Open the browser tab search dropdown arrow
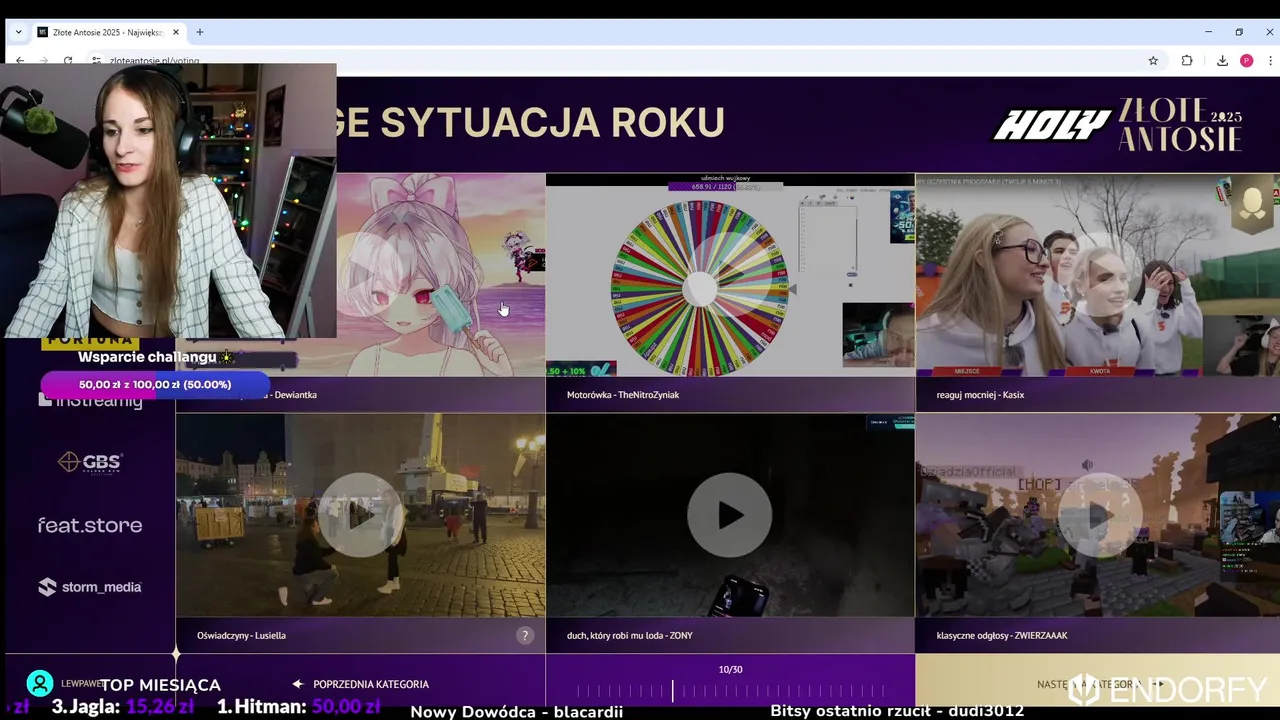Viewport: 1280px width, 720px height. tap(18, 32)
